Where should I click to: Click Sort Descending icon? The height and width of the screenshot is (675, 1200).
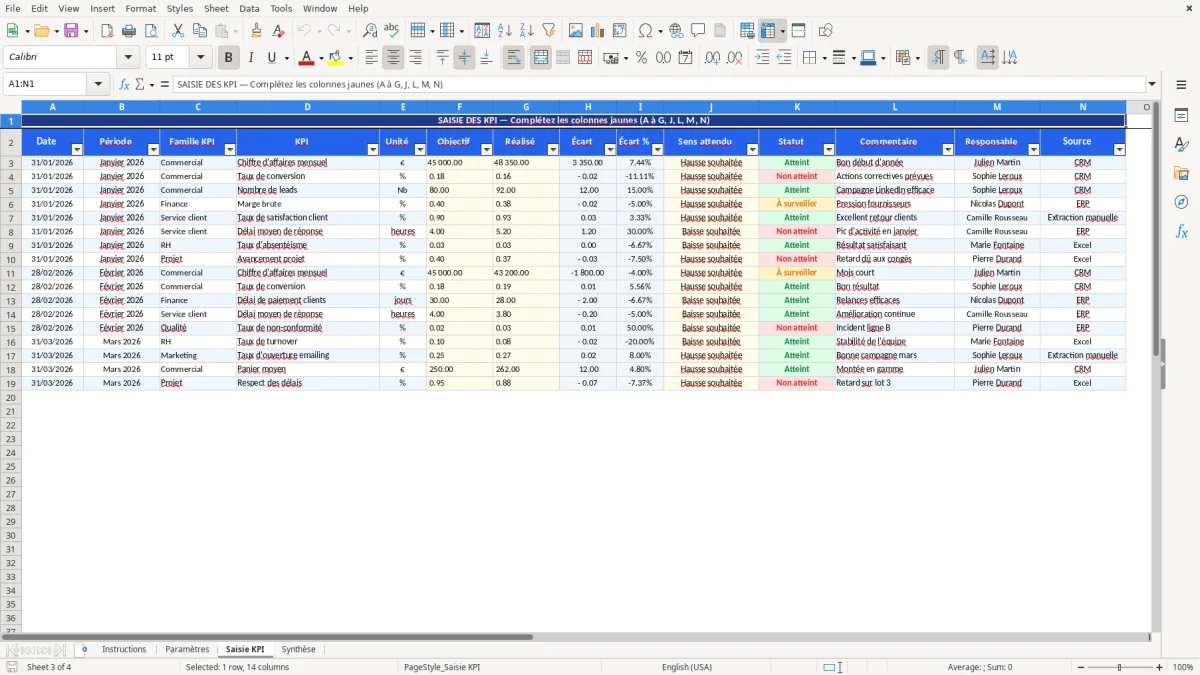(x=527, y=31)
